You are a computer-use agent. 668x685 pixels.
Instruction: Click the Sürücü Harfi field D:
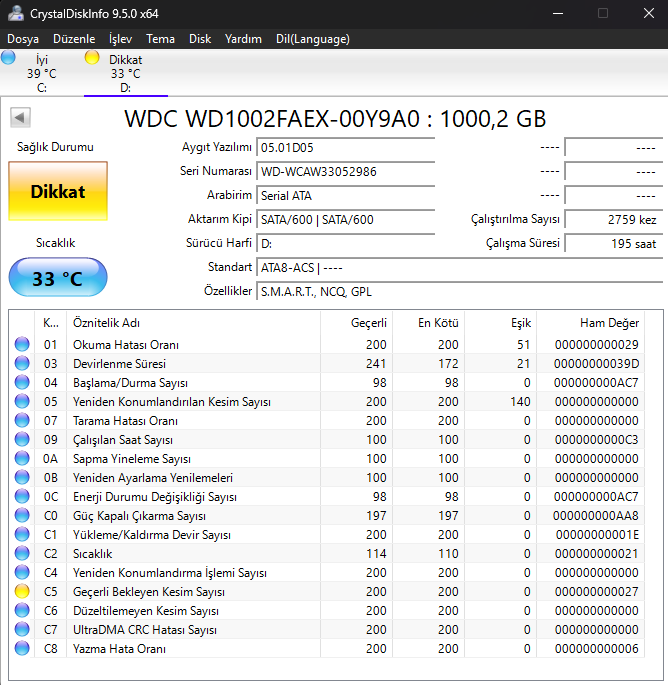pos(346,243)
